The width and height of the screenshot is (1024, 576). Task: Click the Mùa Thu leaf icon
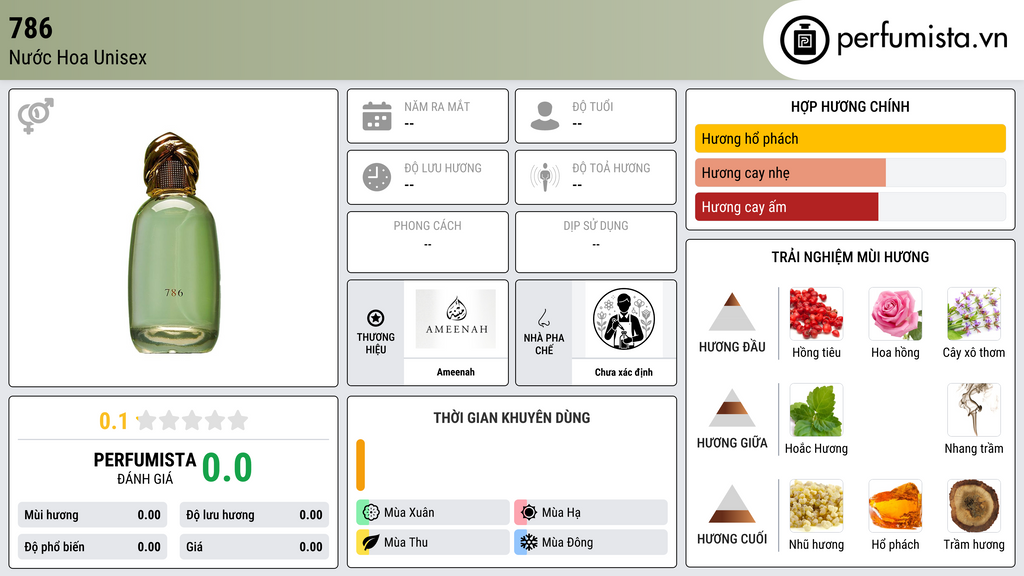coord(371,542)
